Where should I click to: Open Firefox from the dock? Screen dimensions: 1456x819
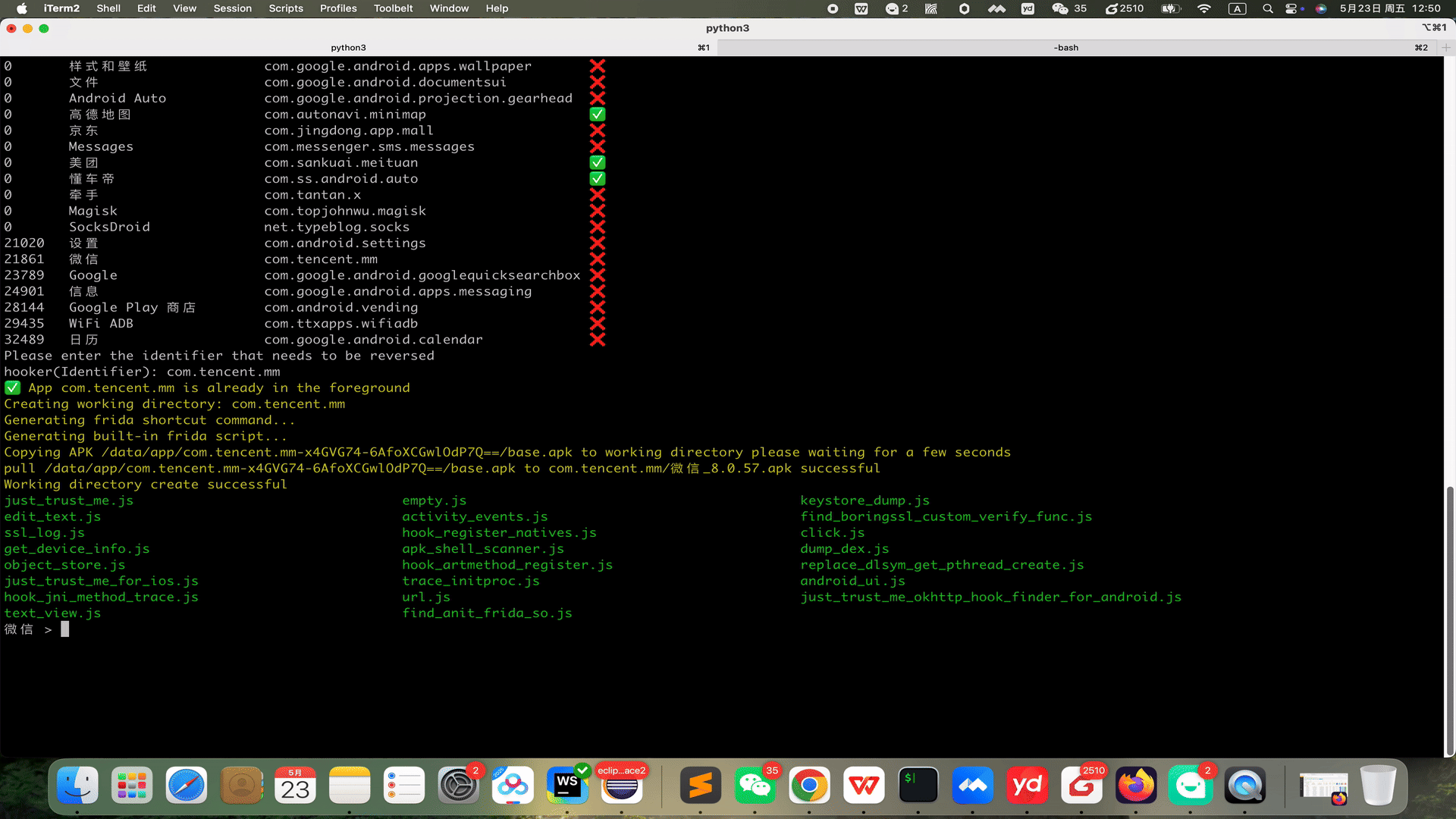click(1135, 786)
